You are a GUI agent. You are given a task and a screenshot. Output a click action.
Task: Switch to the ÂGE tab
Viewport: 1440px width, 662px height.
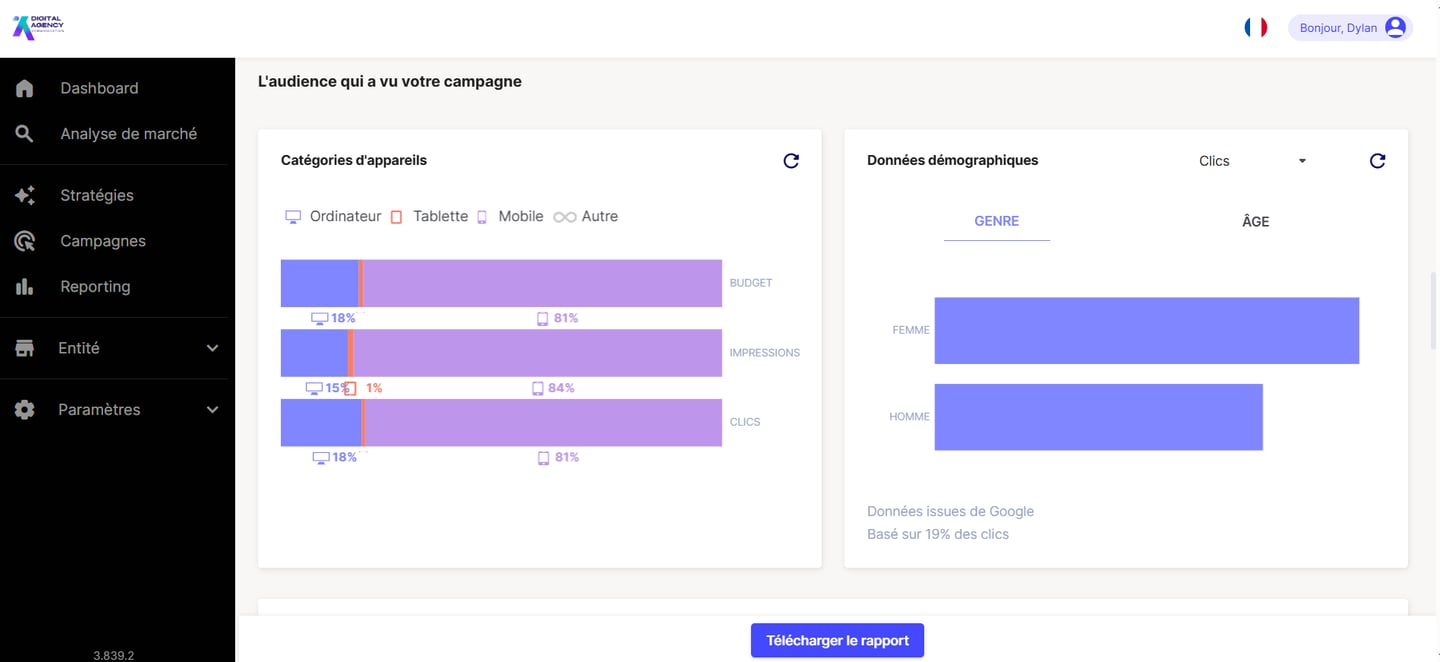point(1255,221)
